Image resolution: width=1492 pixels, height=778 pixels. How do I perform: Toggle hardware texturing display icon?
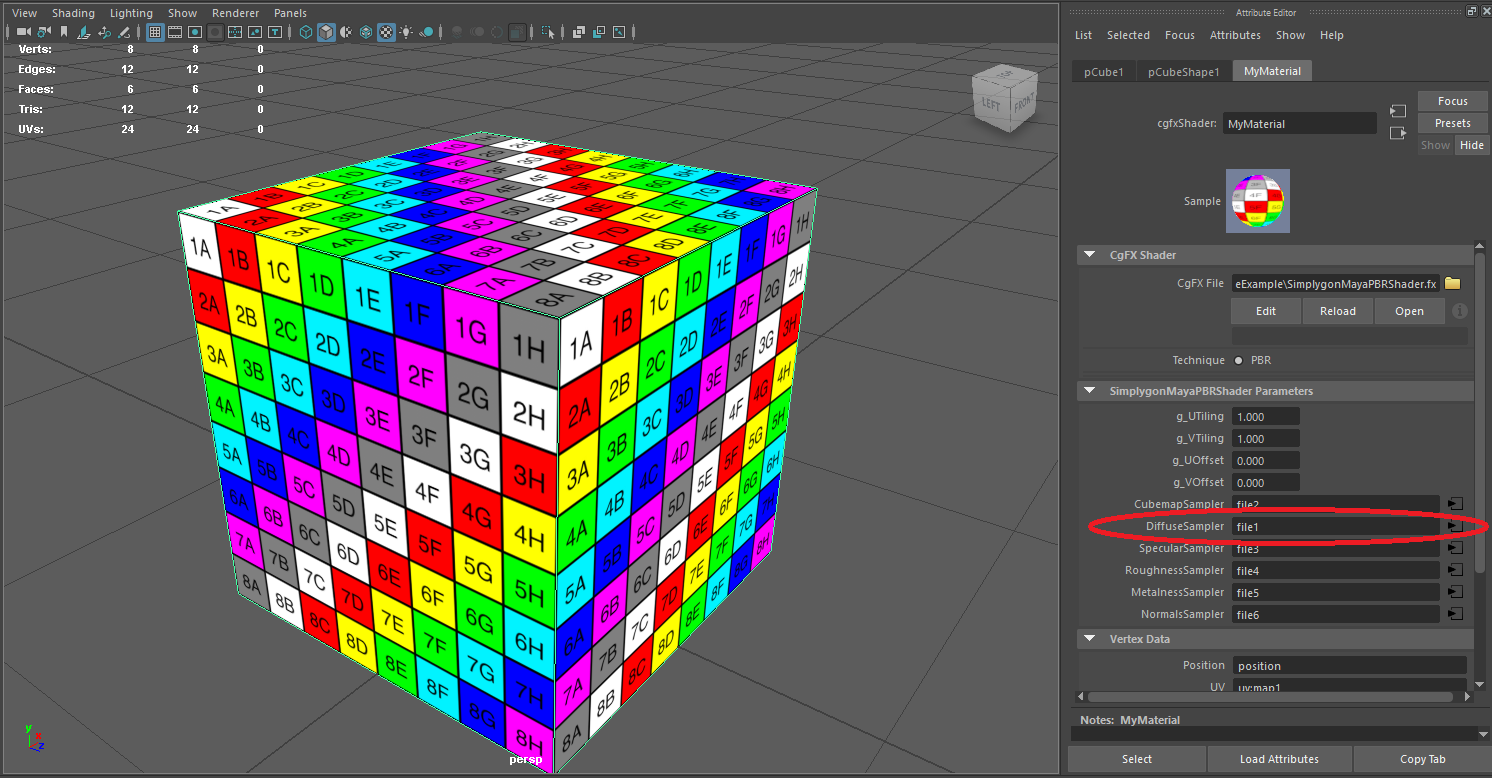[387, 32]
